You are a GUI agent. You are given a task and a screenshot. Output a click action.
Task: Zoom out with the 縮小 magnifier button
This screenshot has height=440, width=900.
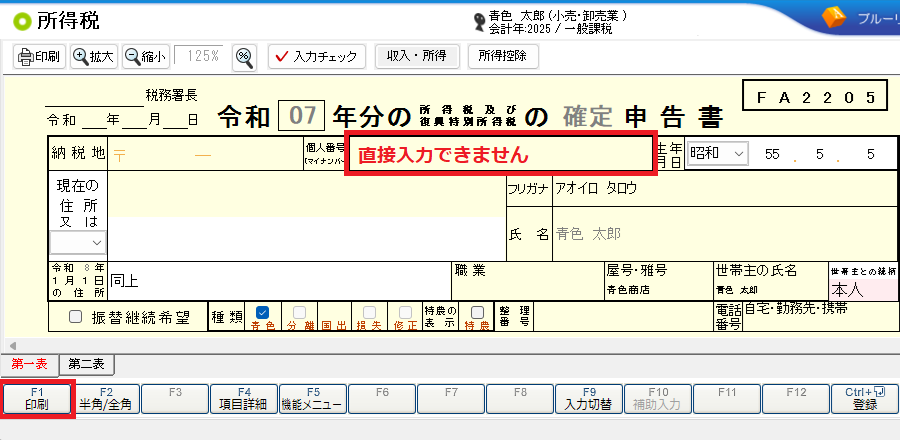click(145, 56)
